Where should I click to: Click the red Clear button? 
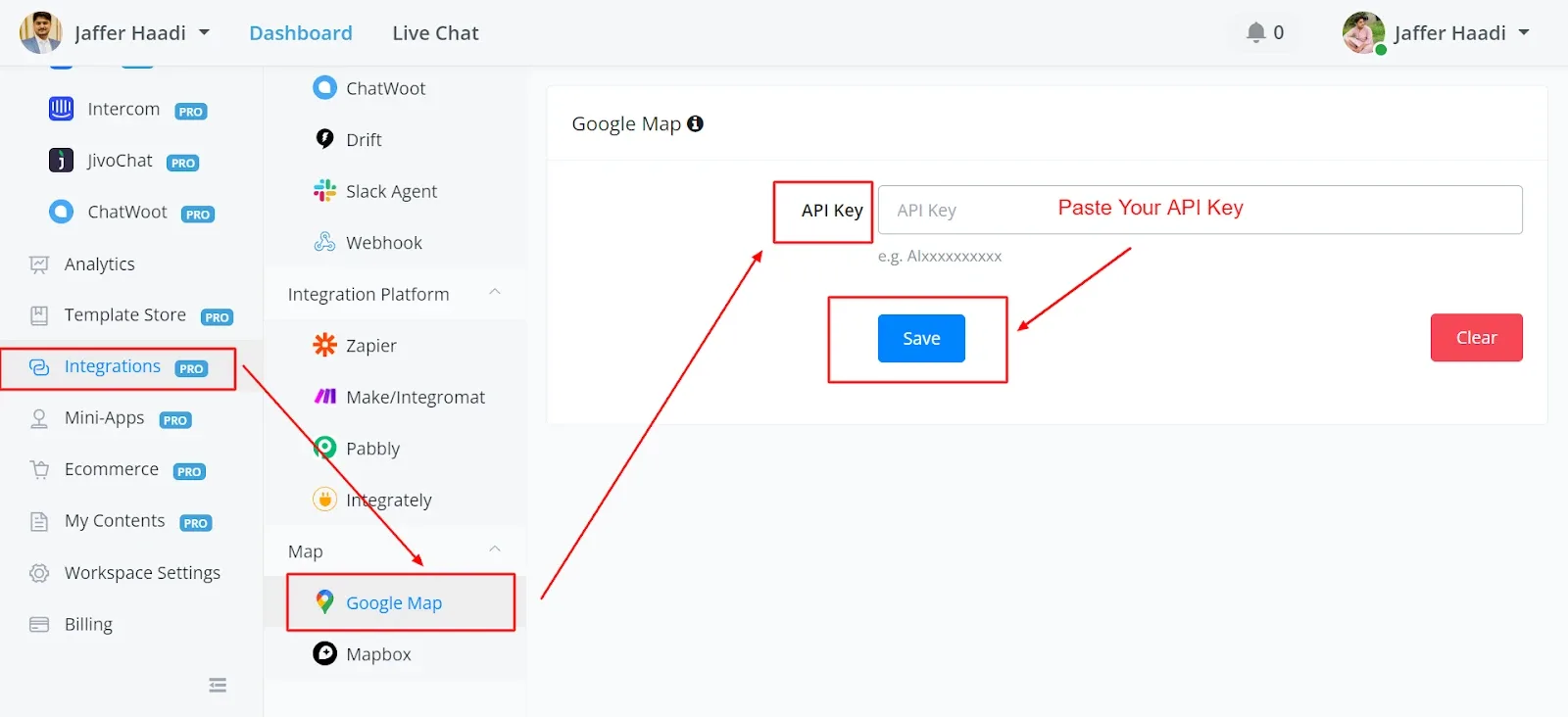point(1476,338)
